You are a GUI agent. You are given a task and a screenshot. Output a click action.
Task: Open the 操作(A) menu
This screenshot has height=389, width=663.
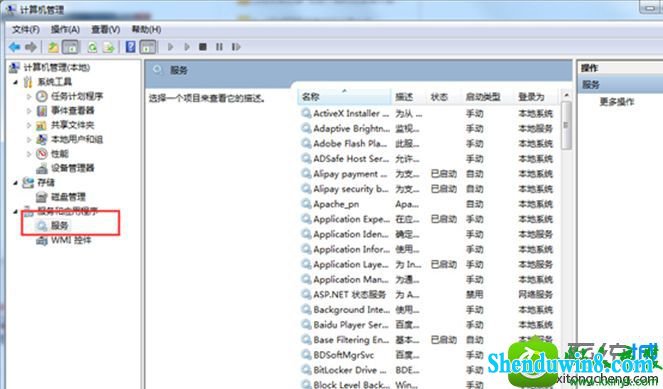point(65,29)
